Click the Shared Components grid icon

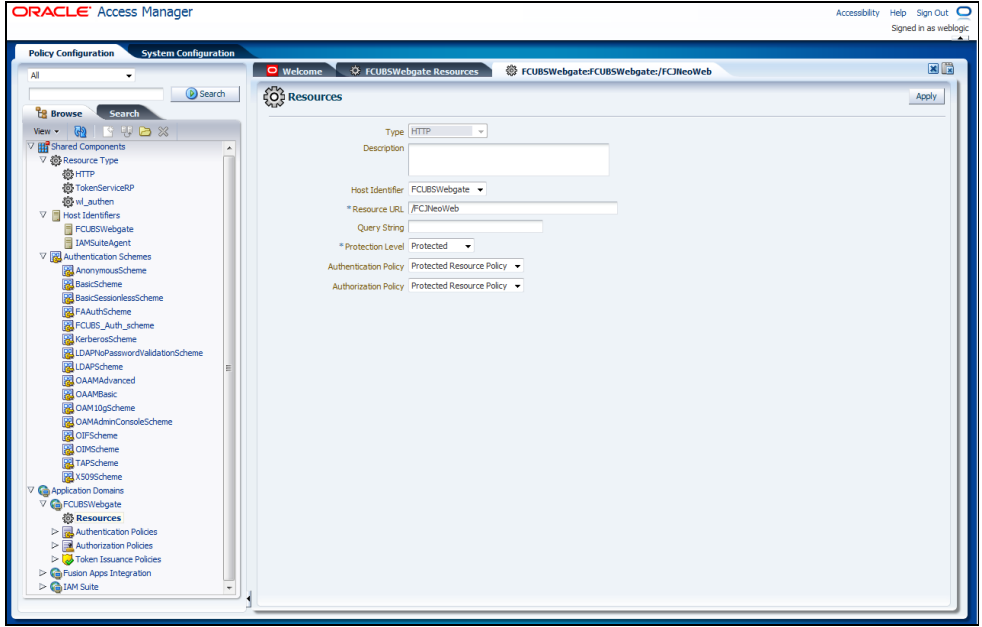[x=43, y=147]
